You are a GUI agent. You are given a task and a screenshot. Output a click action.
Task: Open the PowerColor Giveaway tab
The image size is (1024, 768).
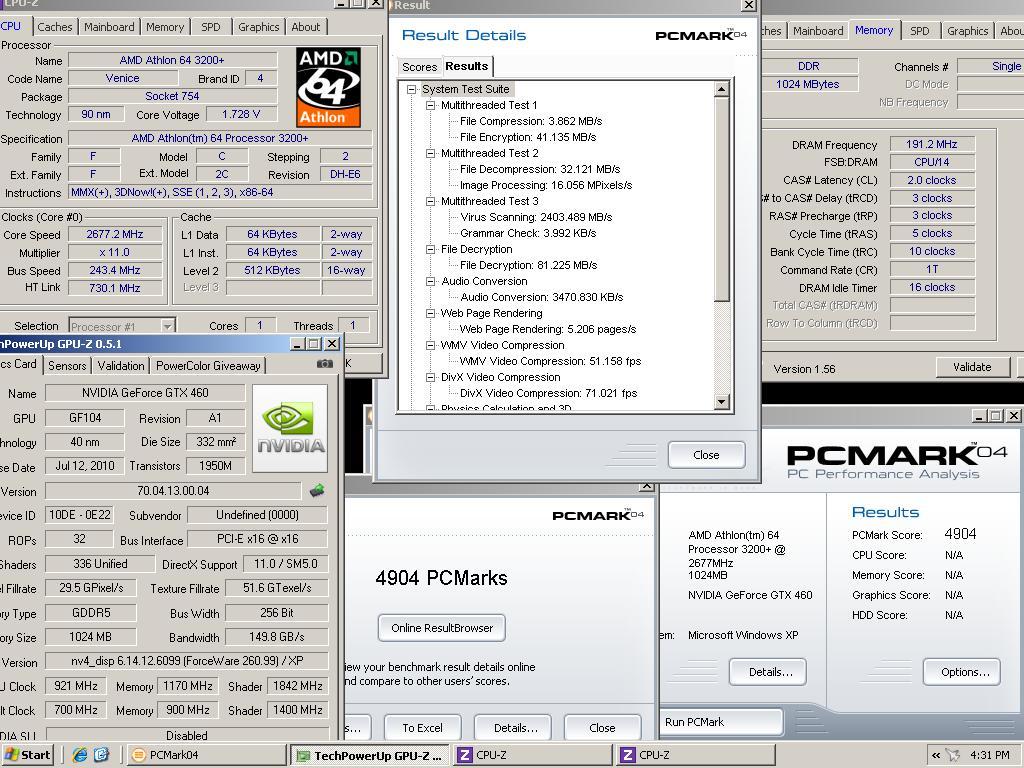[x=208, y=366]
